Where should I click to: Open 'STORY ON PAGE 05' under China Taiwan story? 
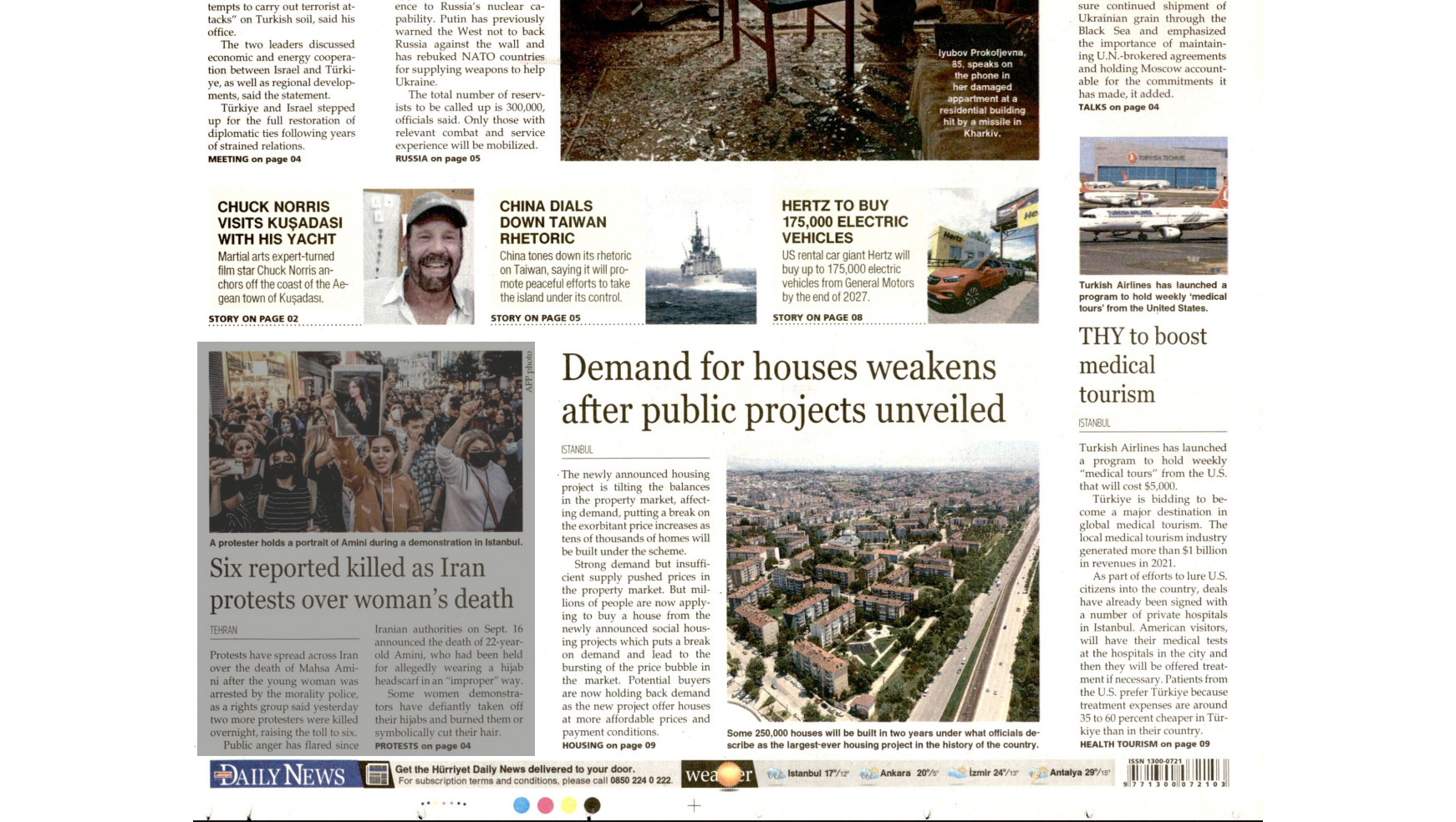535,318
